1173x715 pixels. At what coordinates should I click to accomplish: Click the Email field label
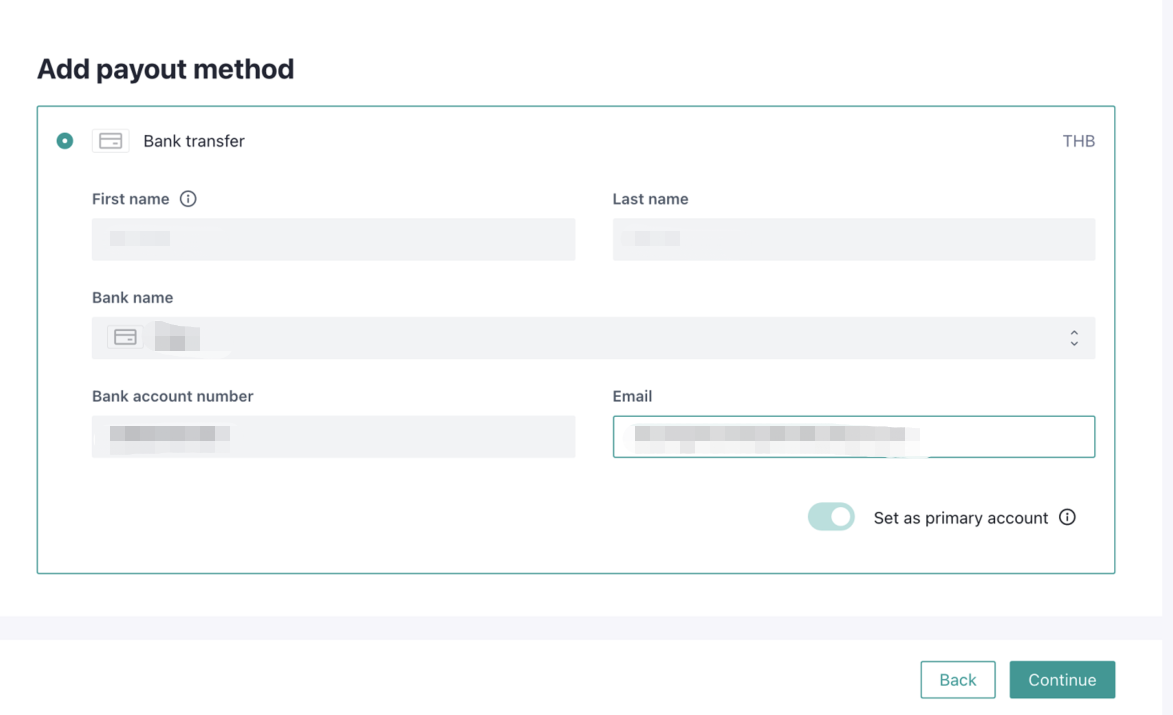tap(632, 396)
